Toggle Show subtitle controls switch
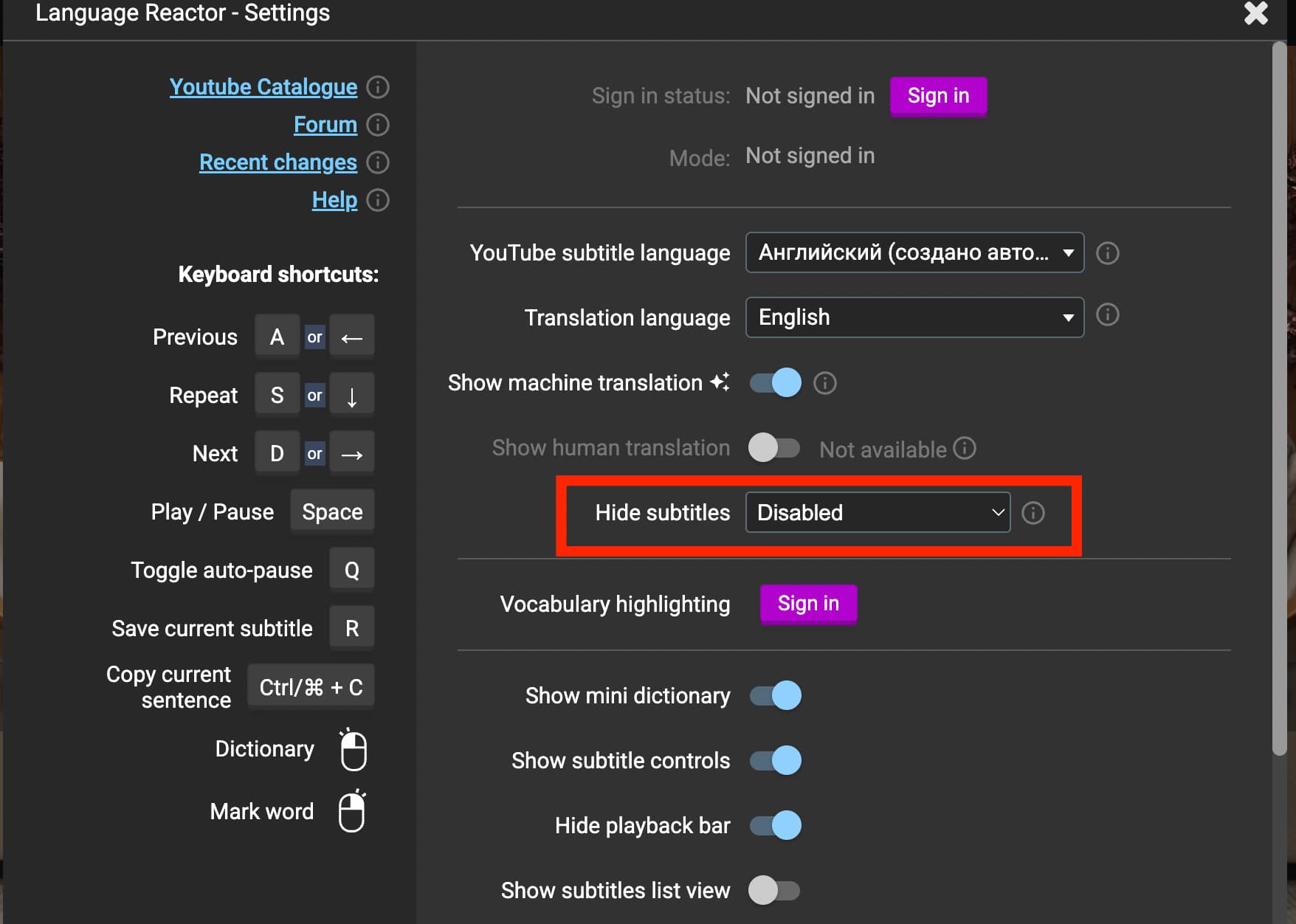Viewport: 1296px width, 924px height. [x=775, y=760]
